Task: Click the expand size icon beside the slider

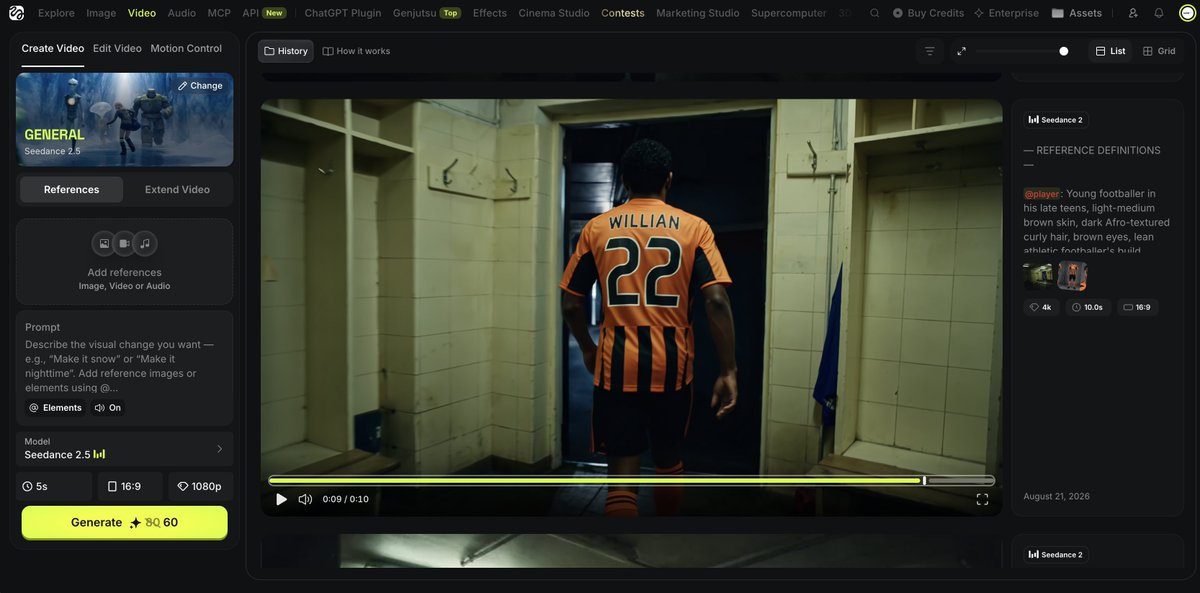Action: pos(961,51)
